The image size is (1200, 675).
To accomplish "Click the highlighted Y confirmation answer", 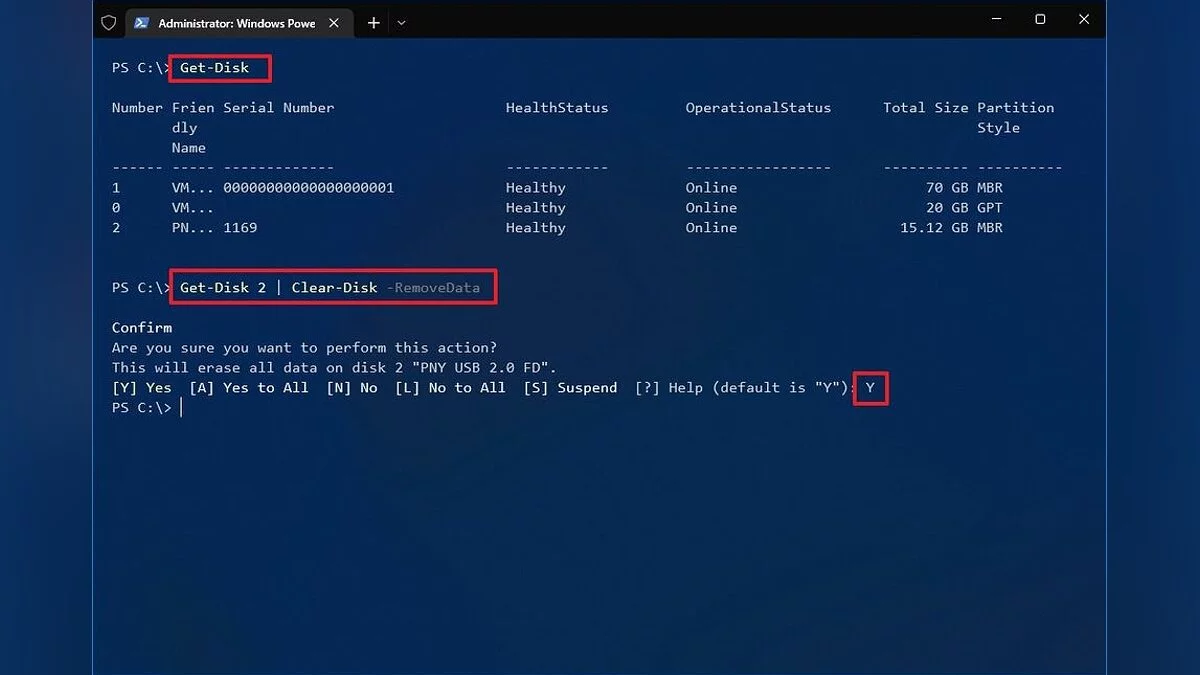I will 870,388.
